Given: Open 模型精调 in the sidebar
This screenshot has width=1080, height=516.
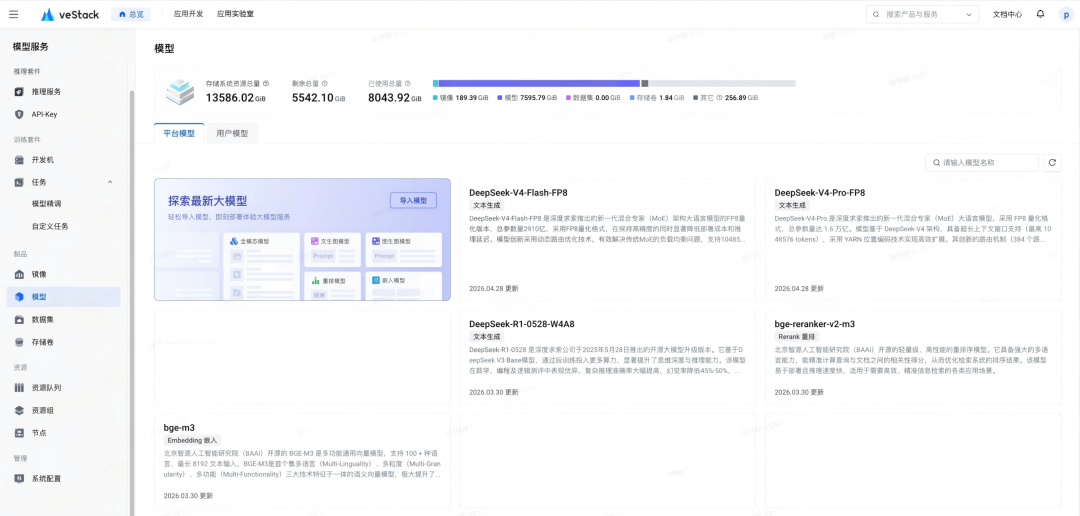Looking at the screenshot, I should click(x=46, y=204).
